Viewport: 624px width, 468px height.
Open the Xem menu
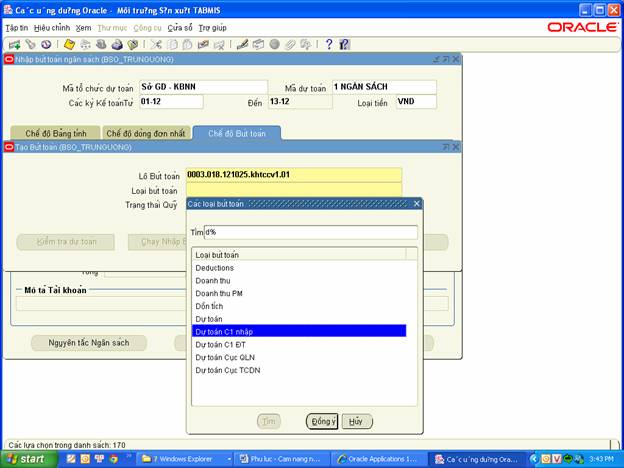(84, 28)
